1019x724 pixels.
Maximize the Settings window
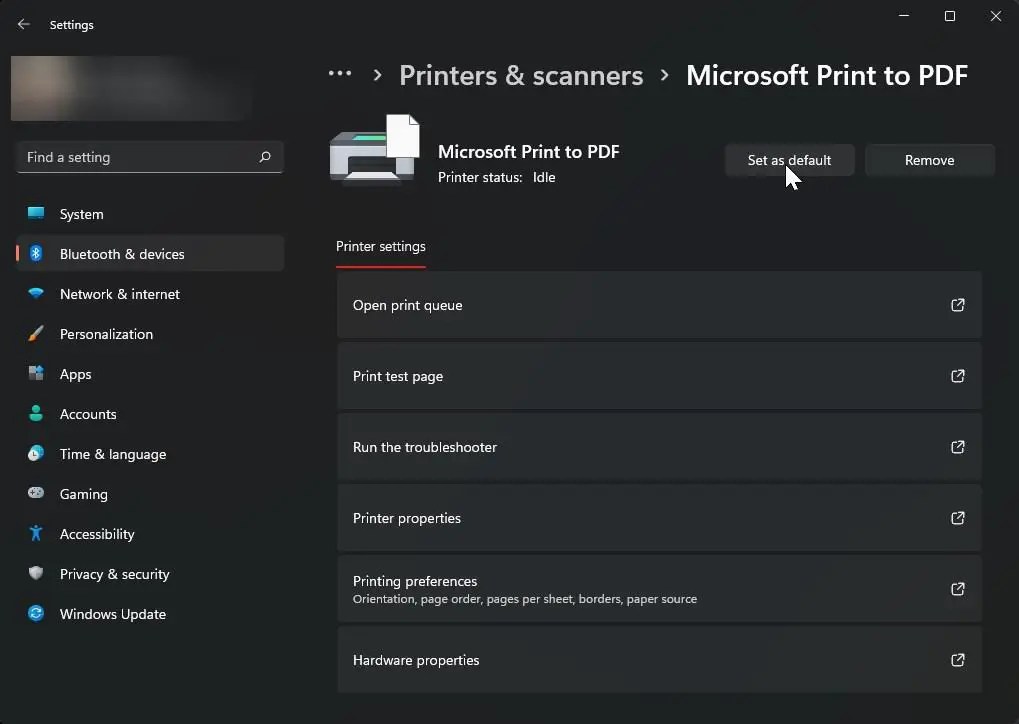coord(949,16)
